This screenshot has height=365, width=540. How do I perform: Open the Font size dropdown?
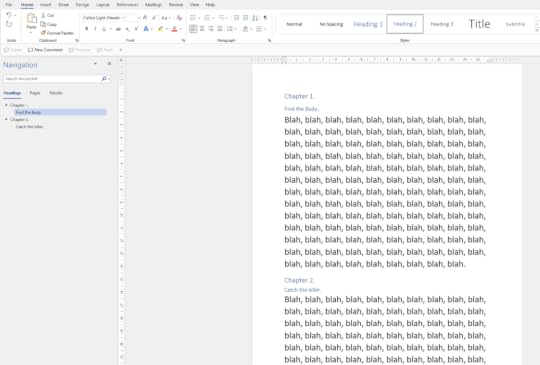tap(138, 18)
